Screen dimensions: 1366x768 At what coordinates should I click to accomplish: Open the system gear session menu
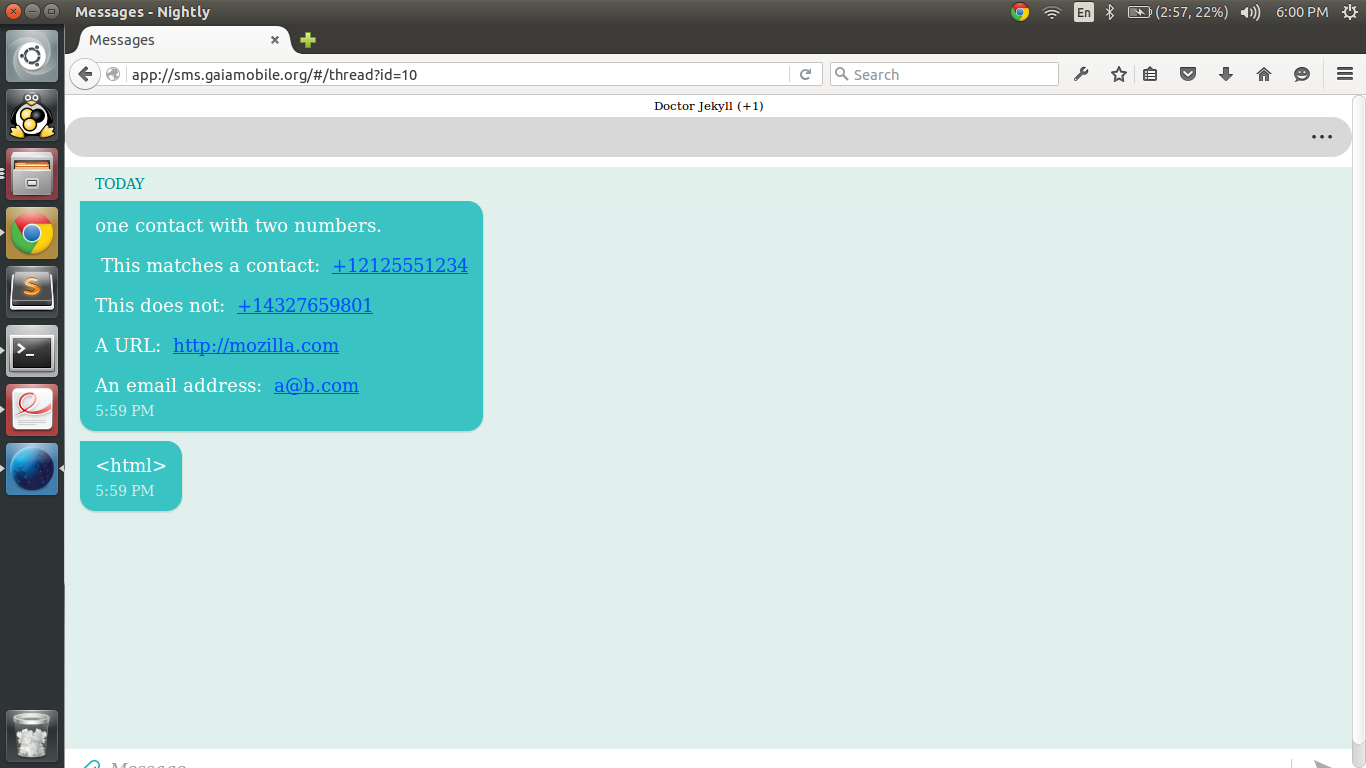(1349, 12)
